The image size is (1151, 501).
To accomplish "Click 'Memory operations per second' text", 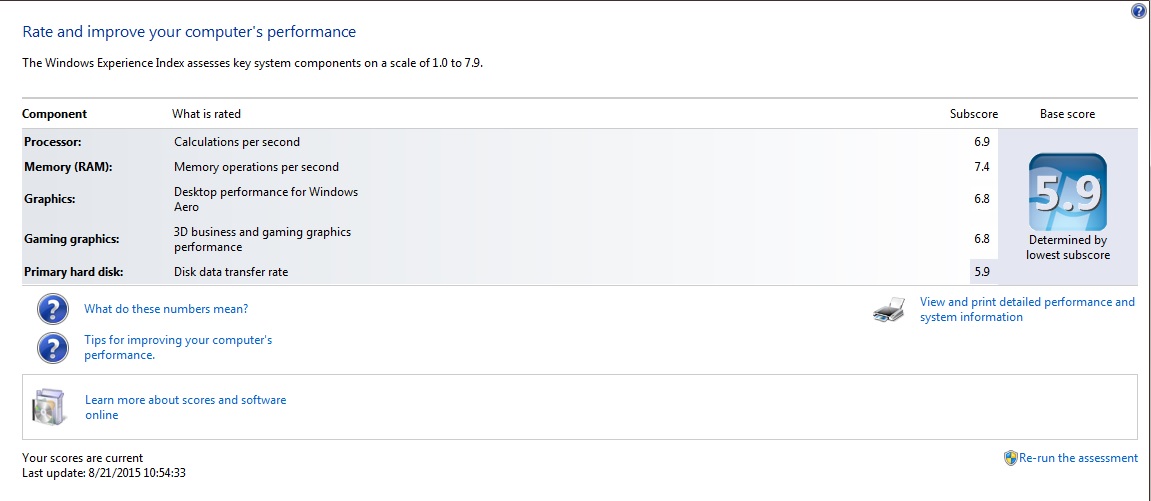I will tap(256, 167).
